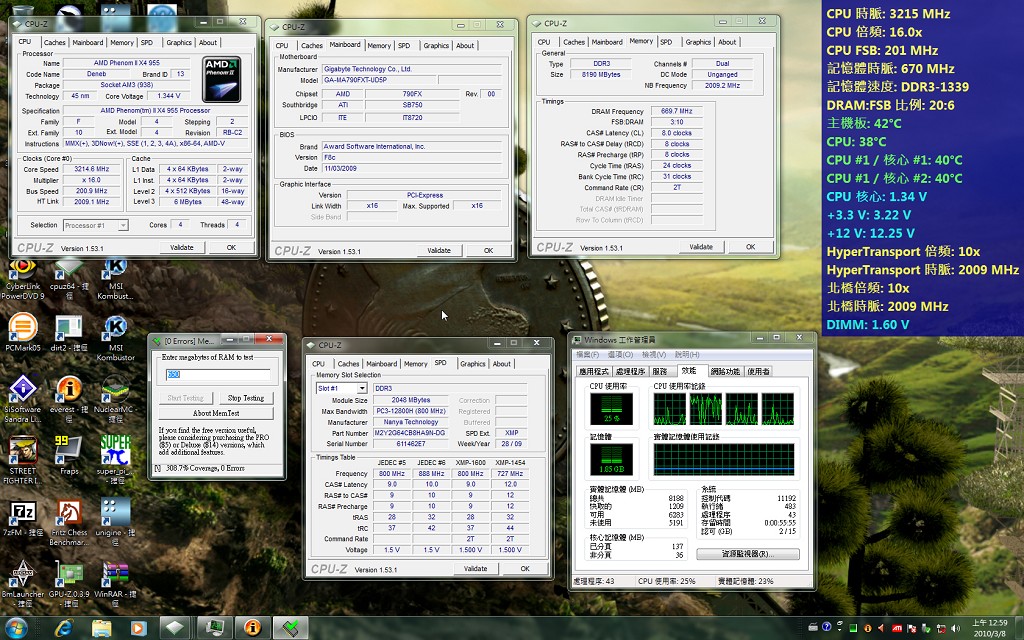Switch to Task Manager via its taskbar button
Viewport: 1024px width, 640px height.
(214, 628)
